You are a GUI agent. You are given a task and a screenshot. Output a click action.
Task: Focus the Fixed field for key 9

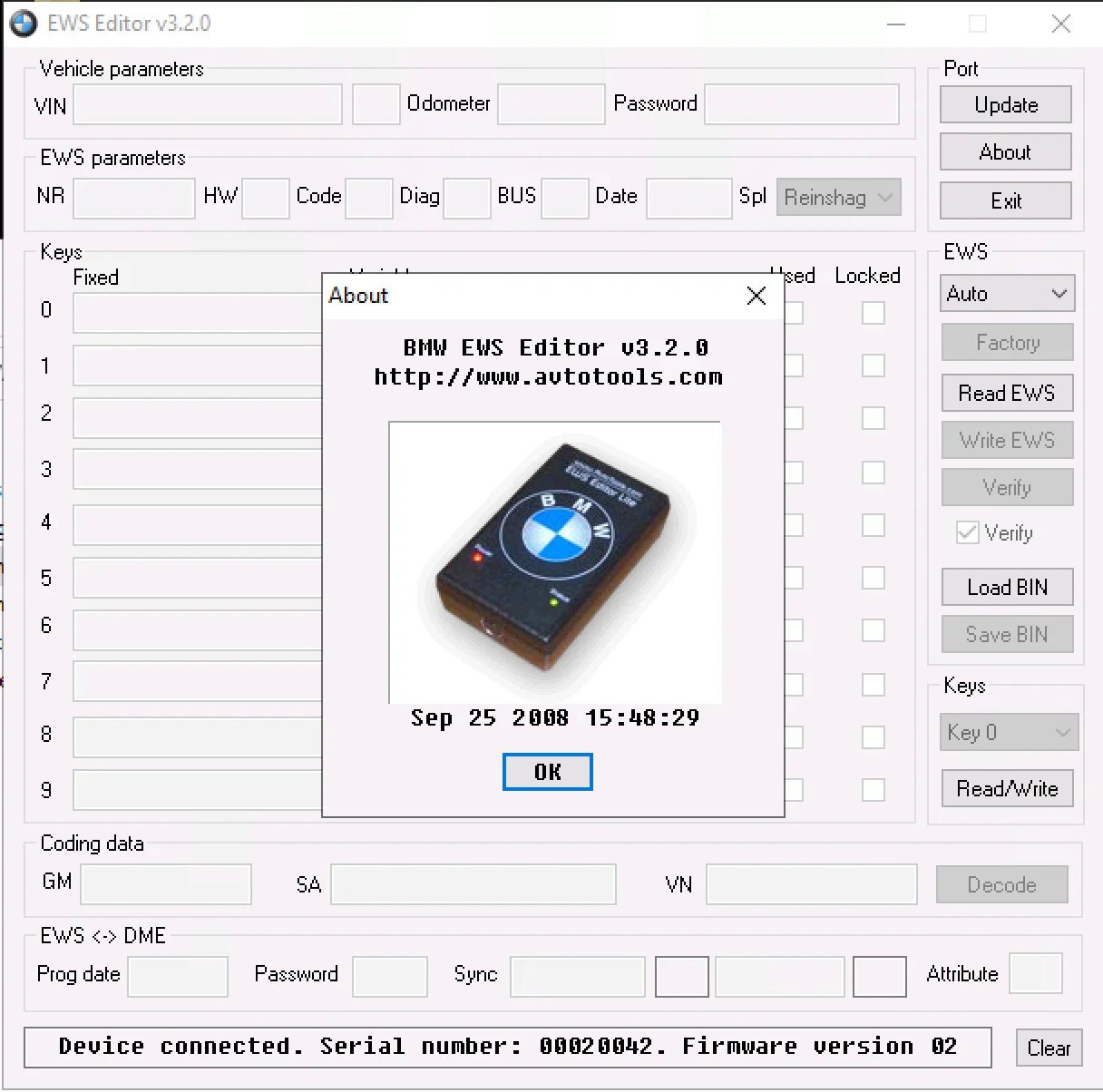click(198, 790)
